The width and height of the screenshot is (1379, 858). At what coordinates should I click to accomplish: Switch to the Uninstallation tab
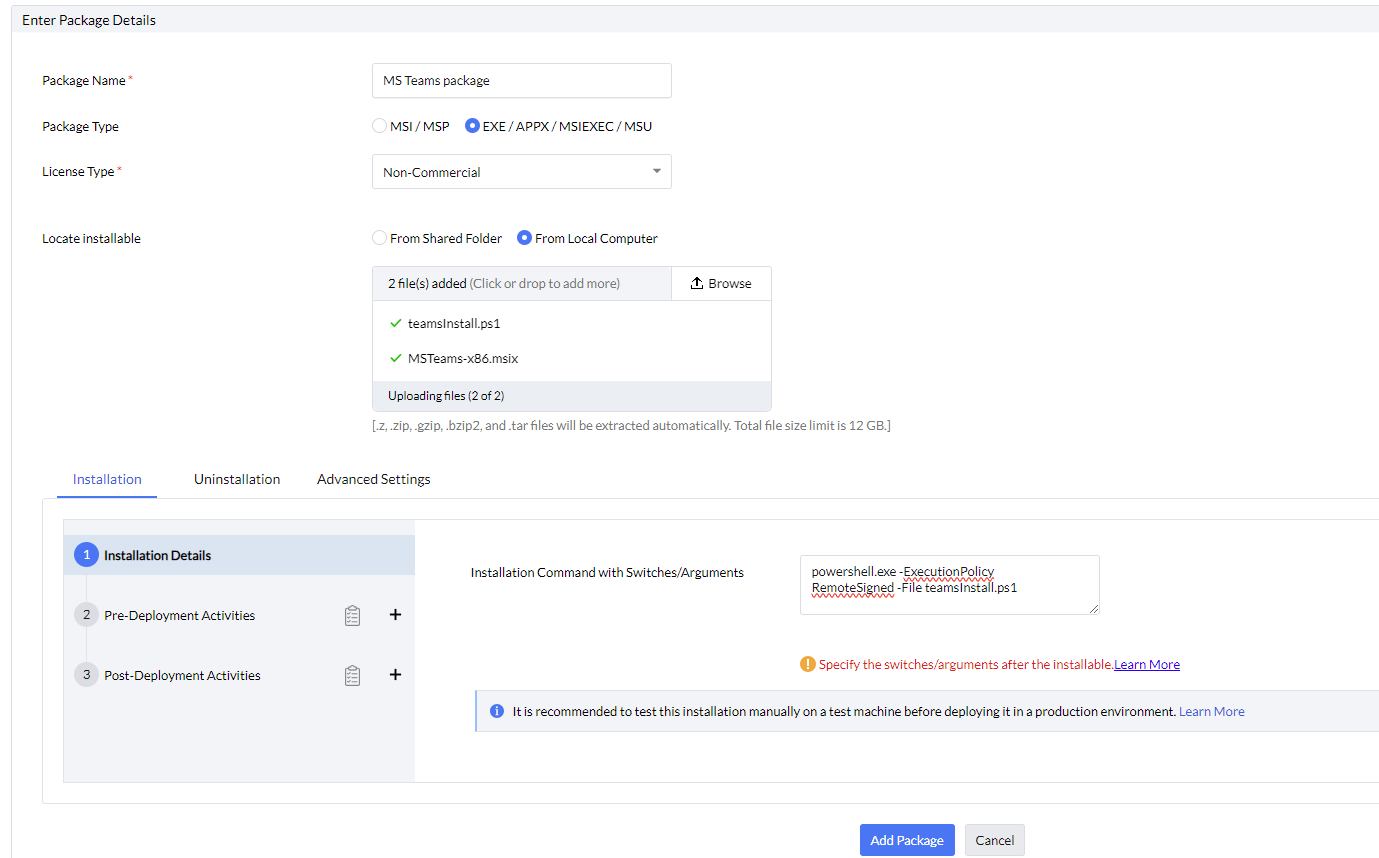click(x=237, y=479)
